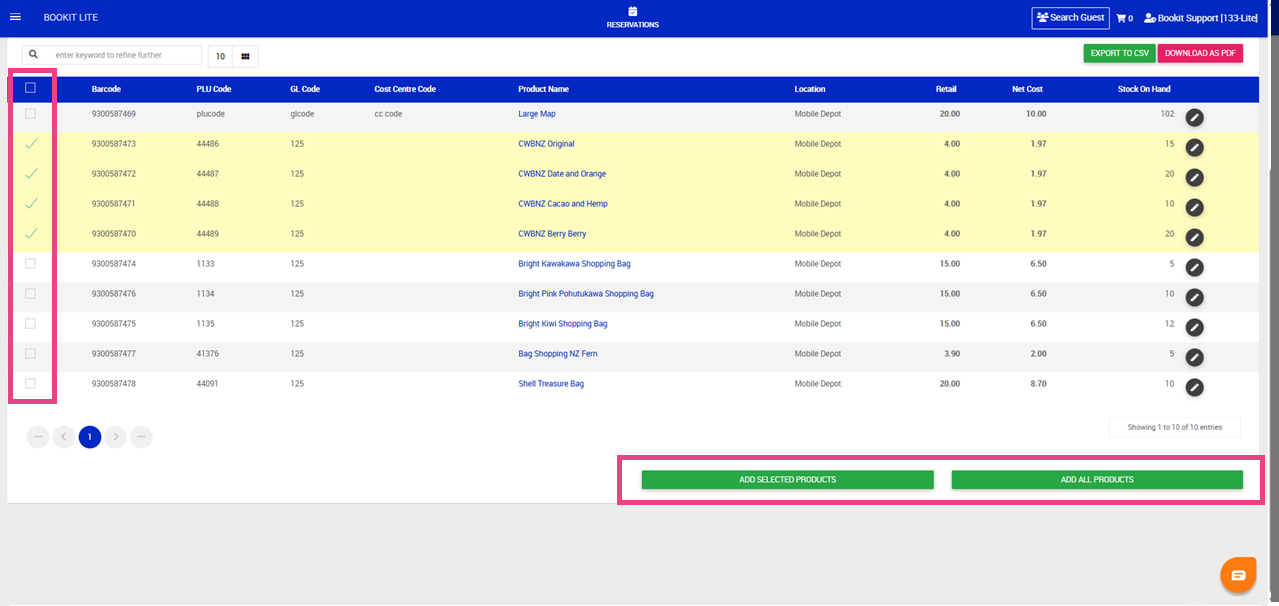Check Shell Treasure Bag row checkbox
The width and height of the screenshot is (1279, 606).
(x=30, y=384)
